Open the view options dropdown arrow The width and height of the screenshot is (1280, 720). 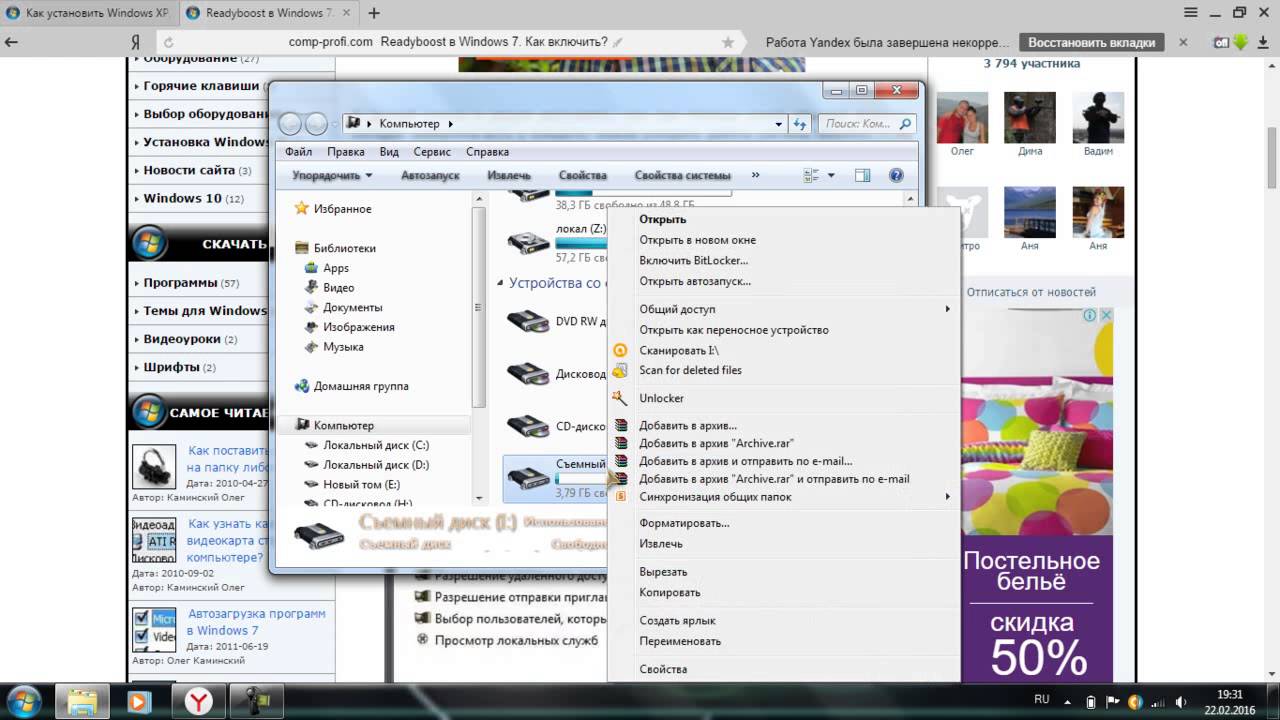click(x=831, y=175)
